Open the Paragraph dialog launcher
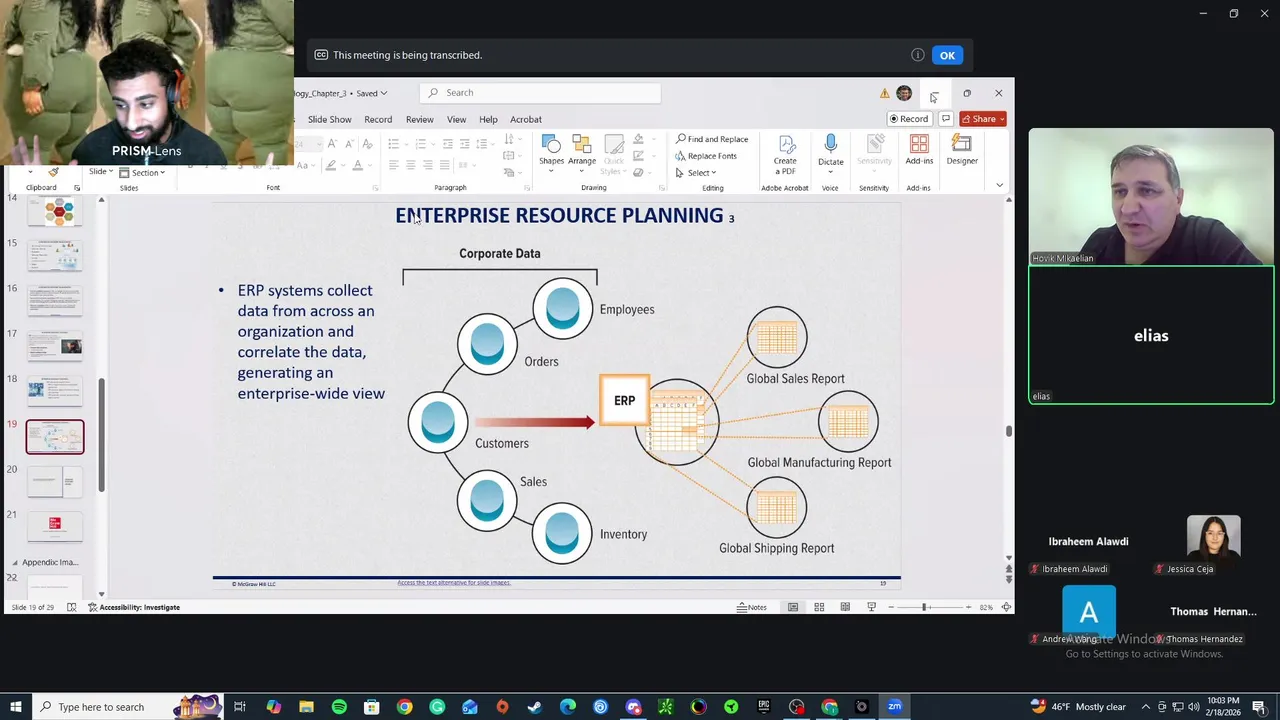 526,188
